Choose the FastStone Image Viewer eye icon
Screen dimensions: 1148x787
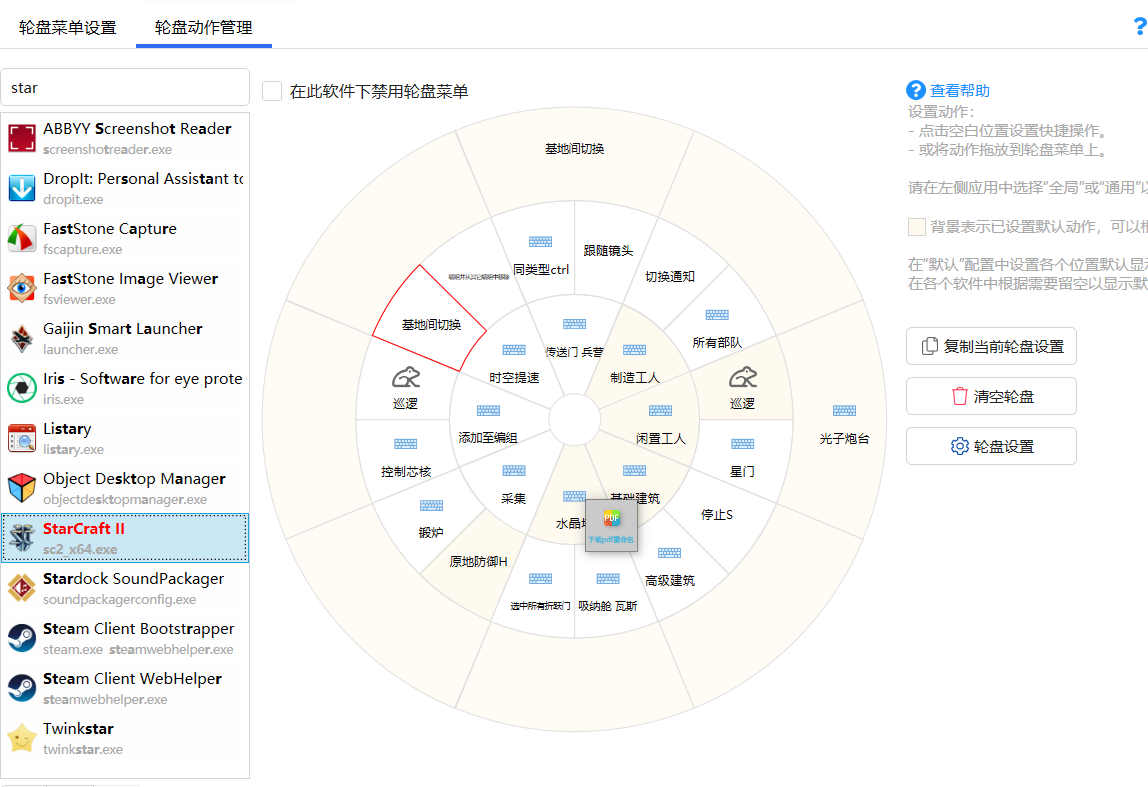[x=22, y=288]
